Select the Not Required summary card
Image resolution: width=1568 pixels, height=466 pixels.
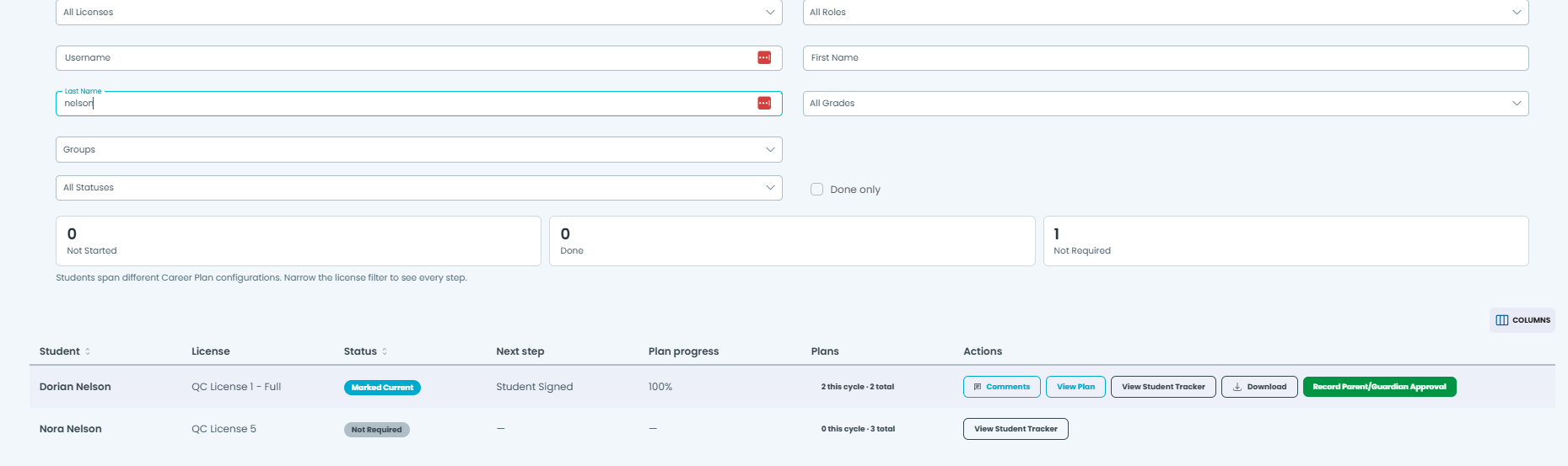click(1285, 241)
